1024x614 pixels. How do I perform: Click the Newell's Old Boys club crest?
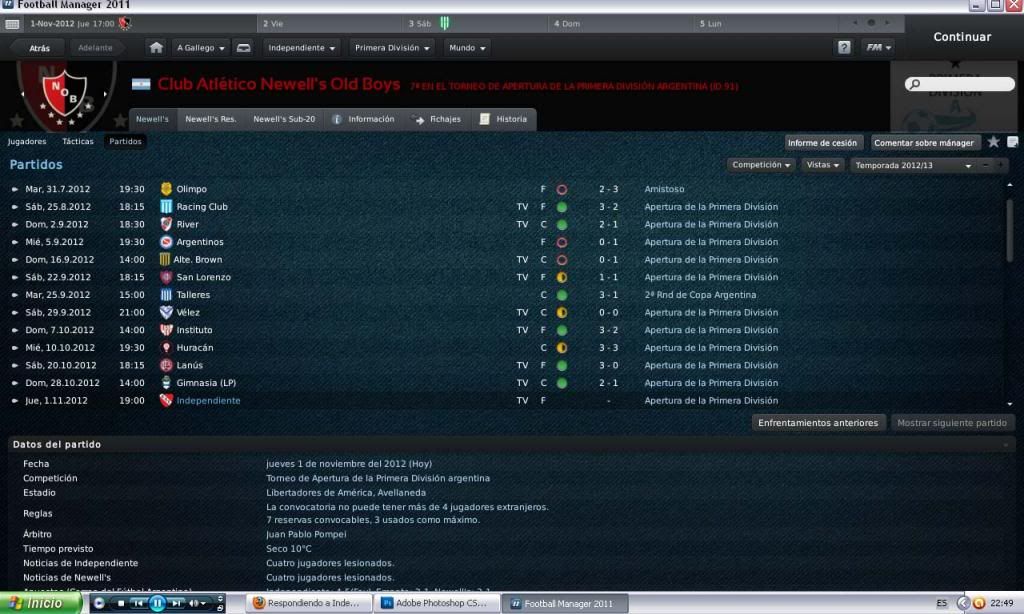coord(65,95)
